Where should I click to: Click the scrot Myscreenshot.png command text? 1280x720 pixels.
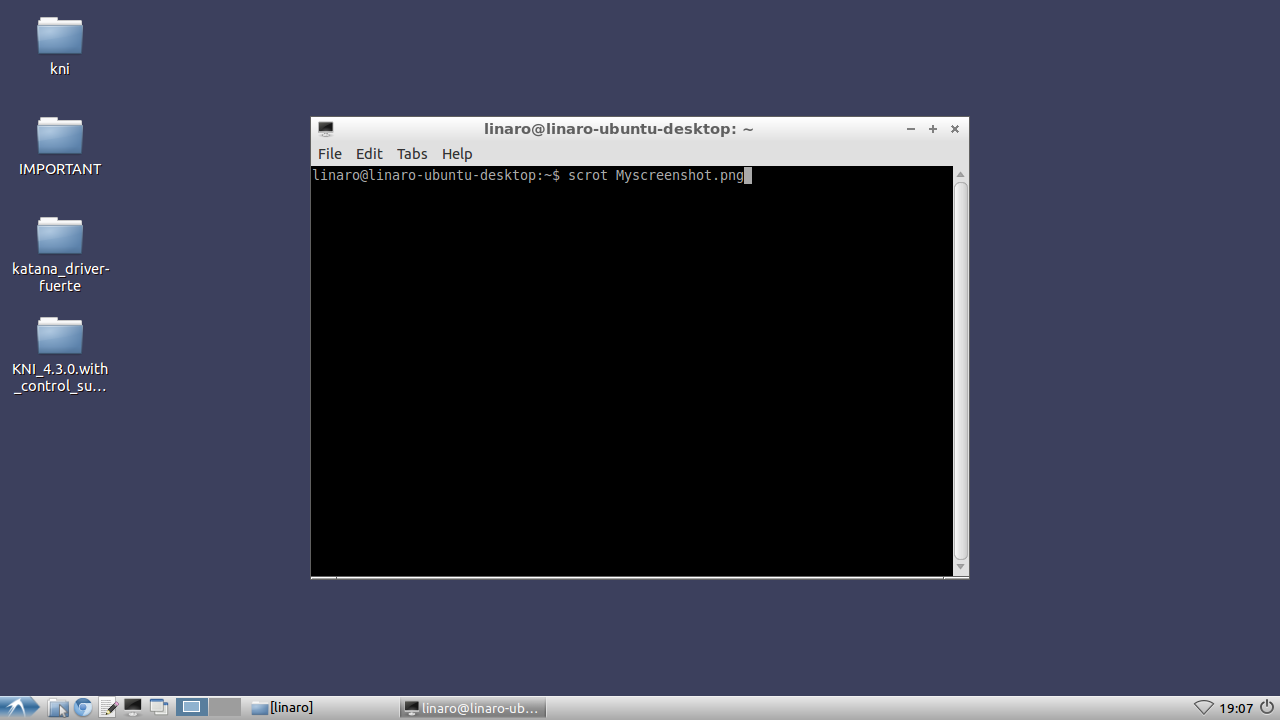click(x=656, y=176)
